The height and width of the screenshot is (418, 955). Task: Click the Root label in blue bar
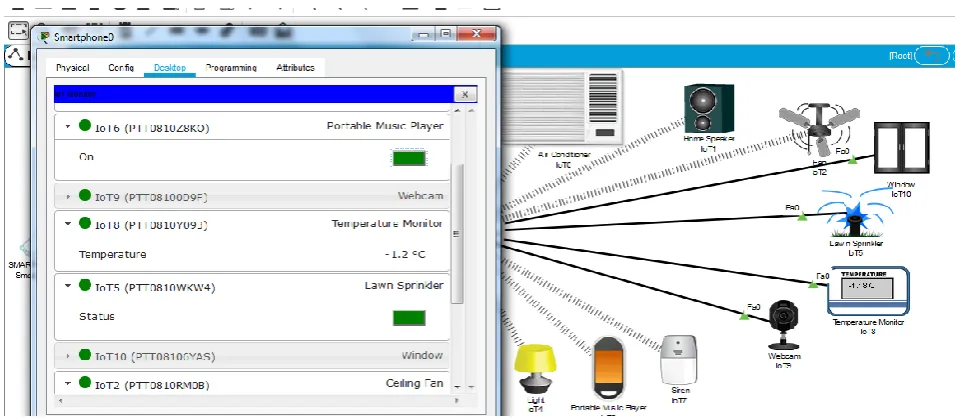tap(900, 55)
